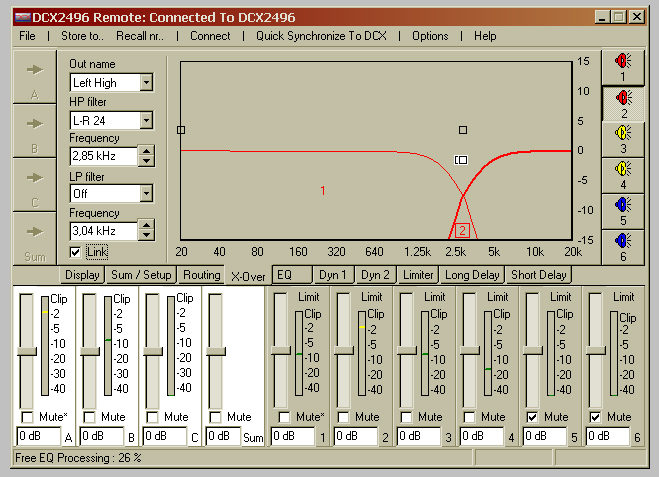Switch to the Dyn 2 tab

376,275
